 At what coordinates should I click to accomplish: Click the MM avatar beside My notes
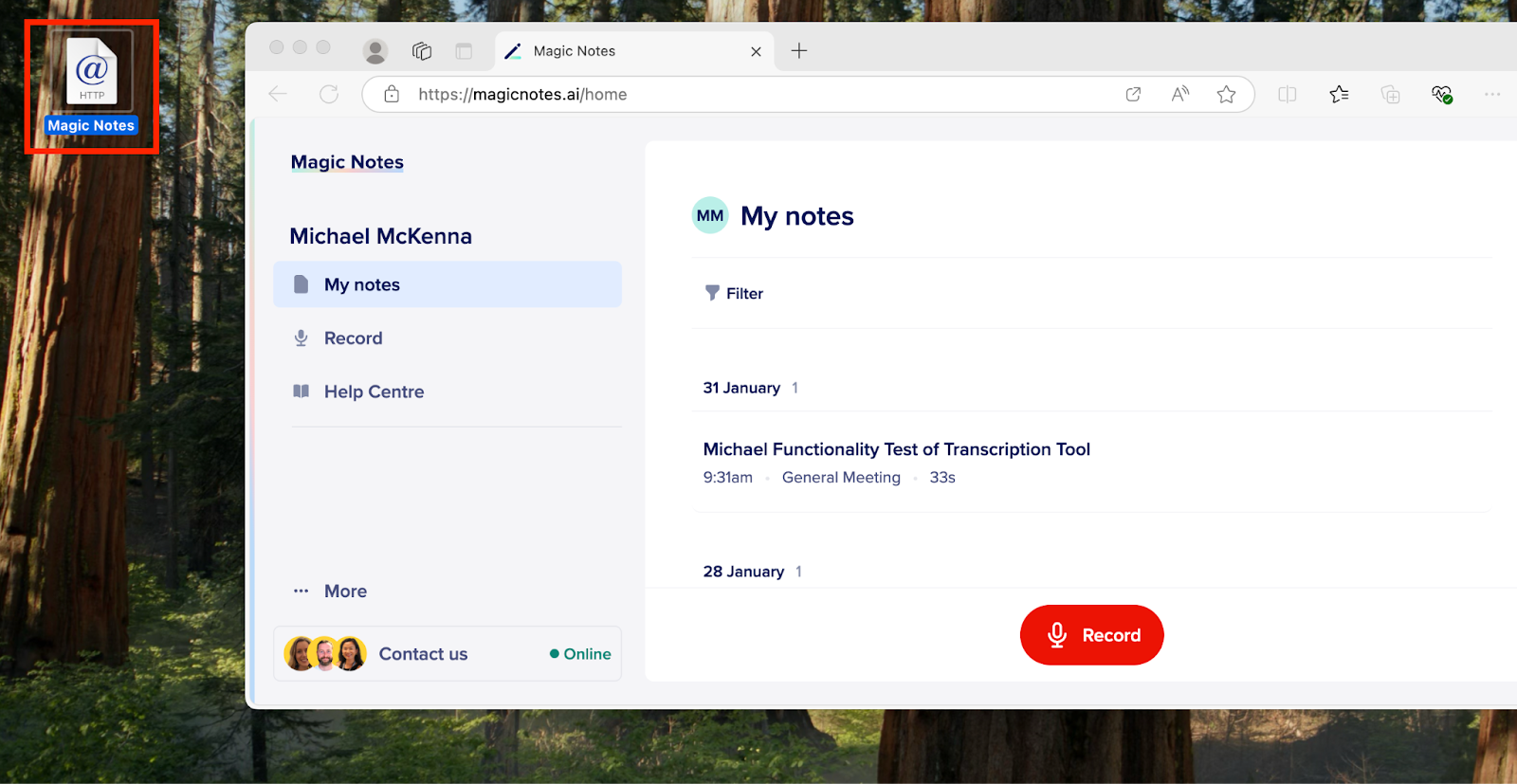[710, 215]
